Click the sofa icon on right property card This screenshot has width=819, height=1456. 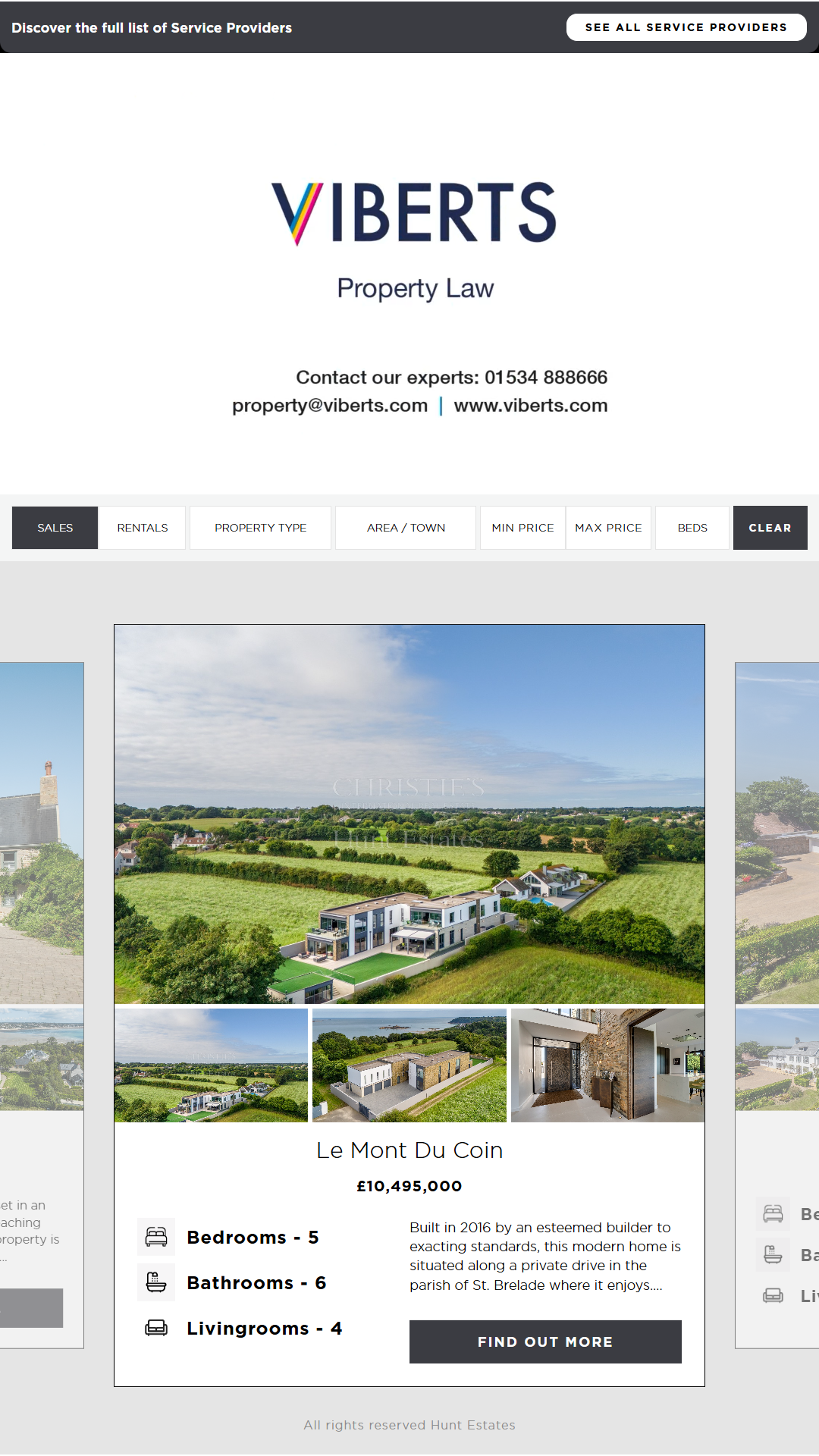[773, 1295]
